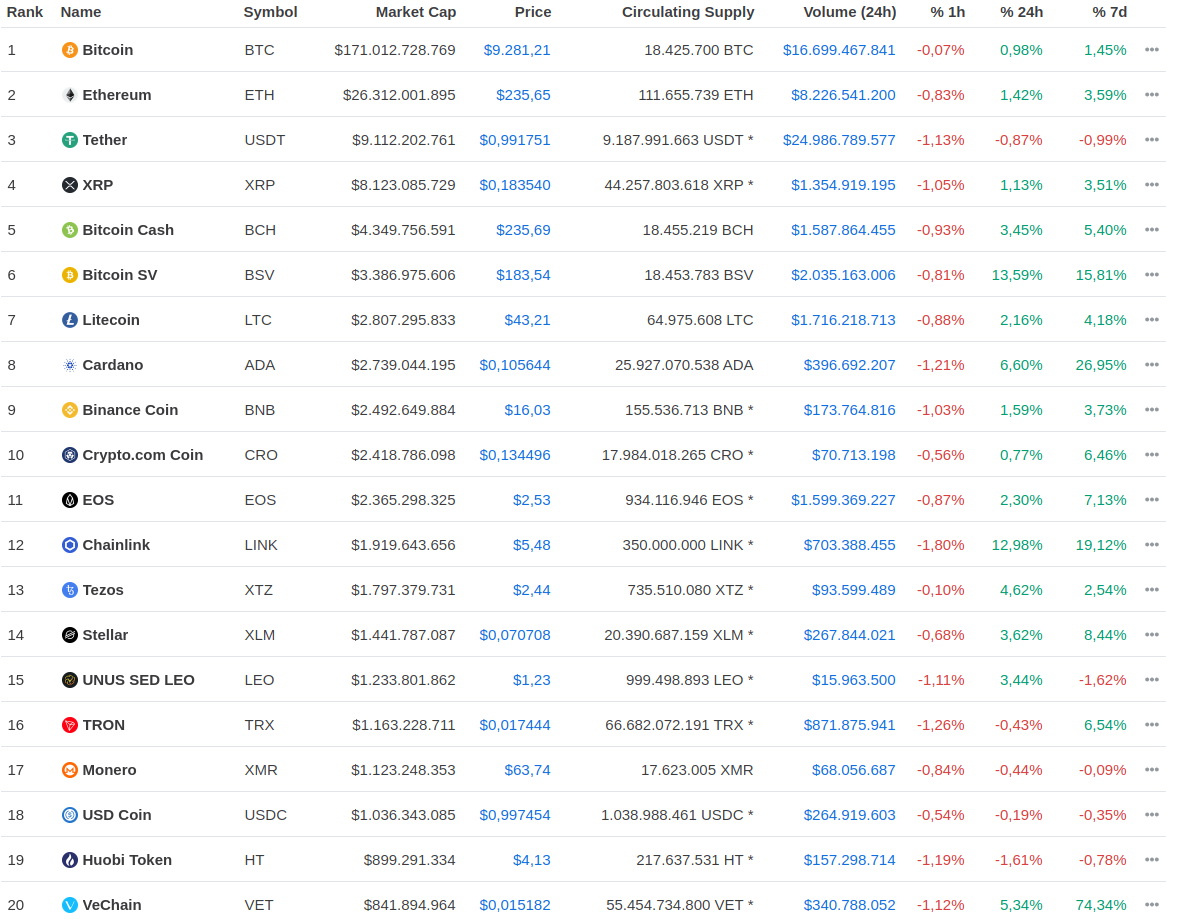Sort table by Volume (24h) header
This screenshot has width=1183, height=923.
click(850, 12)
